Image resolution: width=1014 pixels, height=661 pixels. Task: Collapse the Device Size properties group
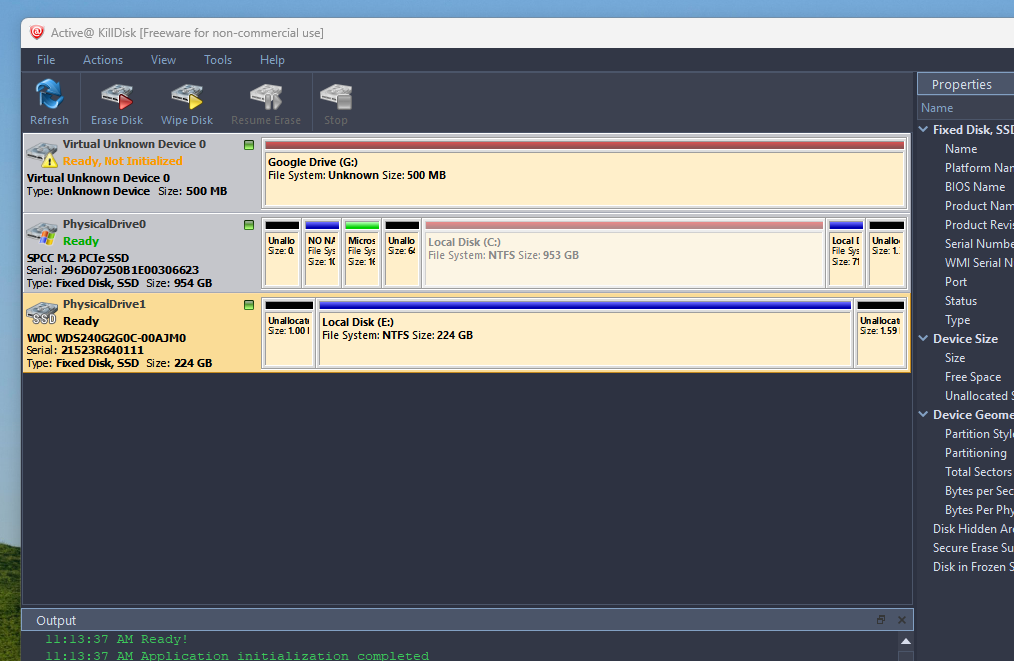[924, 339]
